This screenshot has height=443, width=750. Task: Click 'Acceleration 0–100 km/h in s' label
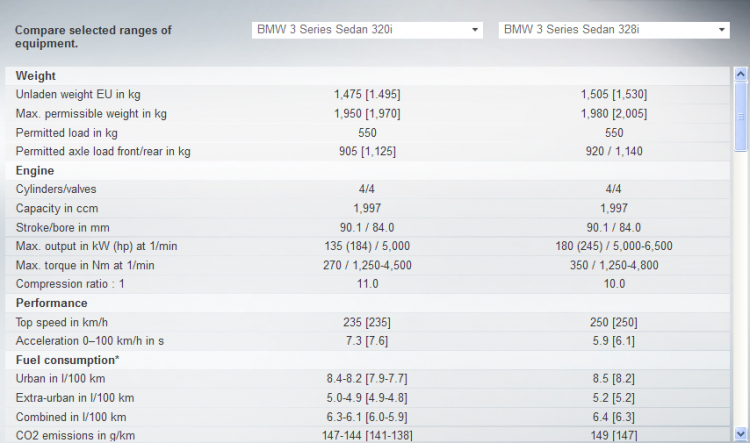(89, 341)
